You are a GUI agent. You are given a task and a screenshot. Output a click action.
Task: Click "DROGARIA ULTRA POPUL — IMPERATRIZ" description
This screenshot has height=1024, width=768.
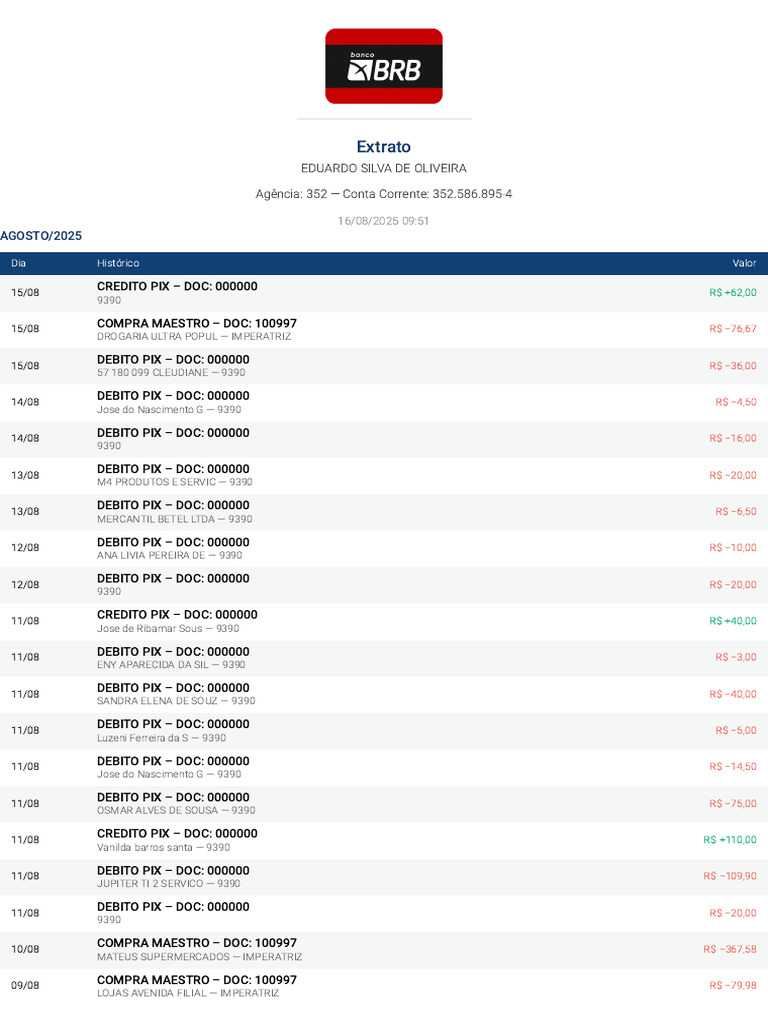click(194, 336)
